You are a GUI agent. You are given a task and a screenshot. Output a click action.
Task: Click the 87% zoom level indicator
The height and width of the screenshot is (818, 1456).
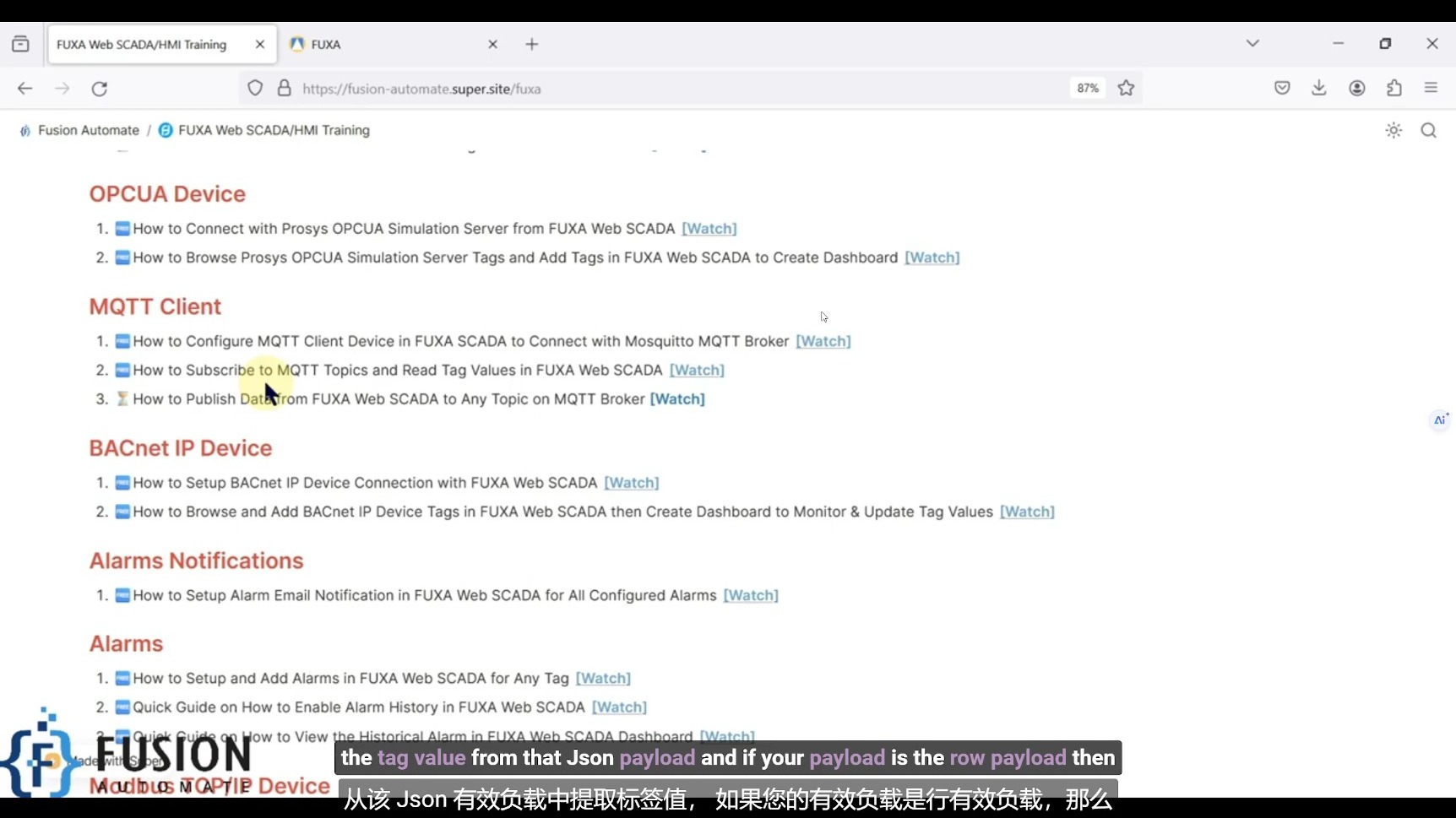[1088, 88]
